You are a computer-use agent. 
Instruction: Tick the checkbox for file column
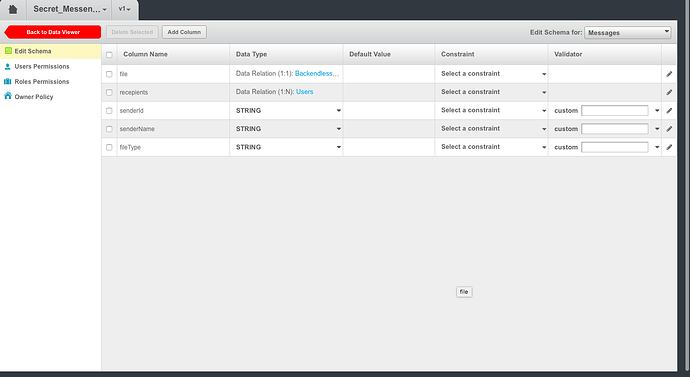tap(109, 74)
